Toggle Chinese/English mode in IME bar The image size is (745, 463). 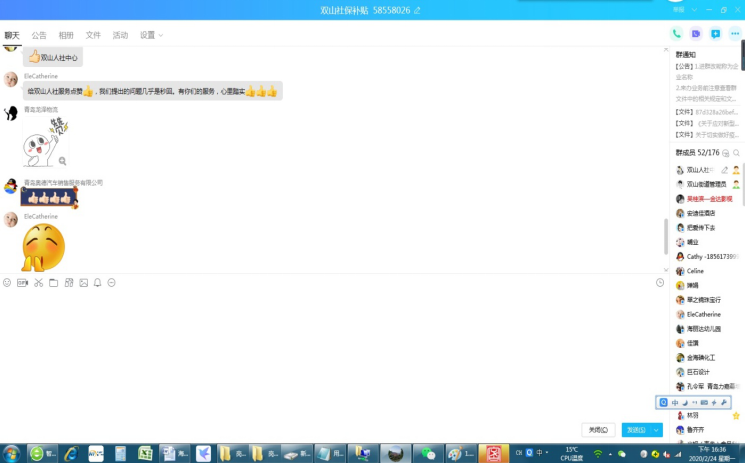coord(675,403)
